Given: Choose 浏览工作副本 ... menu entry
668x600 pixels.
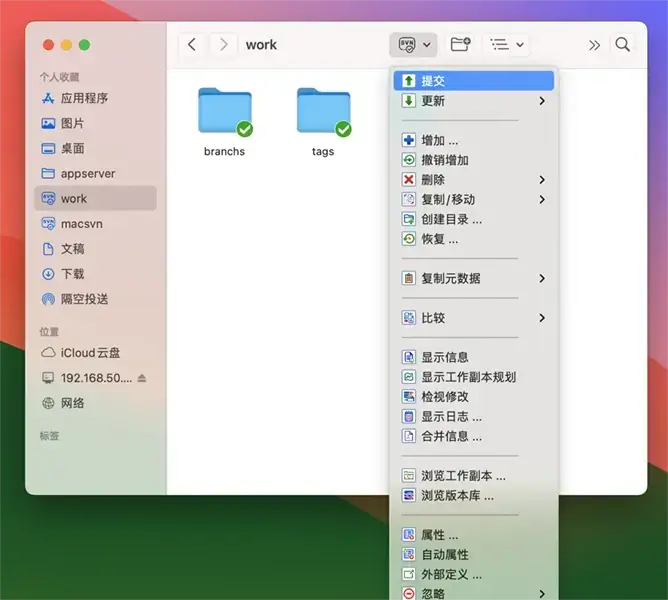Looking at the screenshot, I should tap(474, 476).
